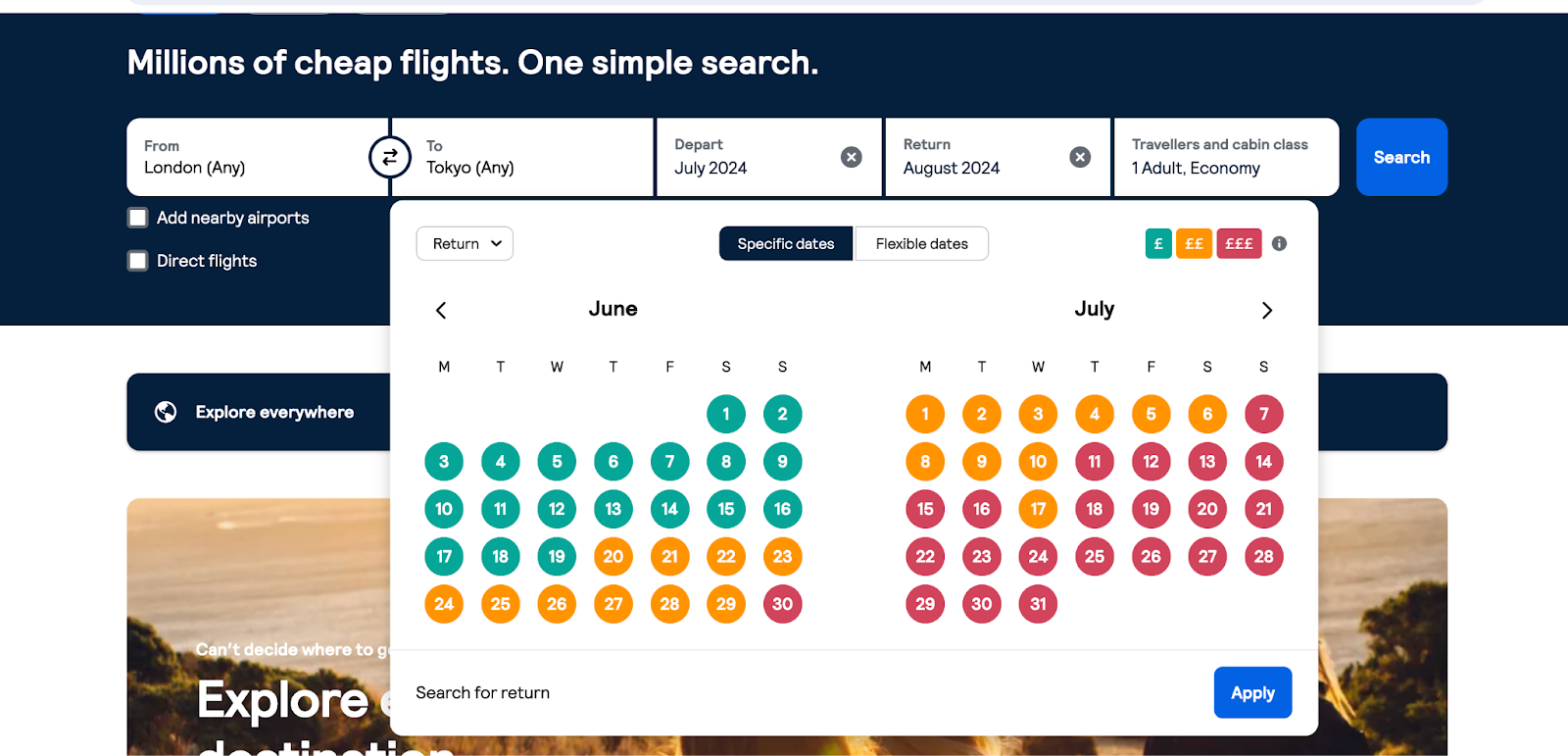Open Explore everywhere
Image resolution: width=1568 pixels, height=756 pixels.
click(x=273, y=412)
